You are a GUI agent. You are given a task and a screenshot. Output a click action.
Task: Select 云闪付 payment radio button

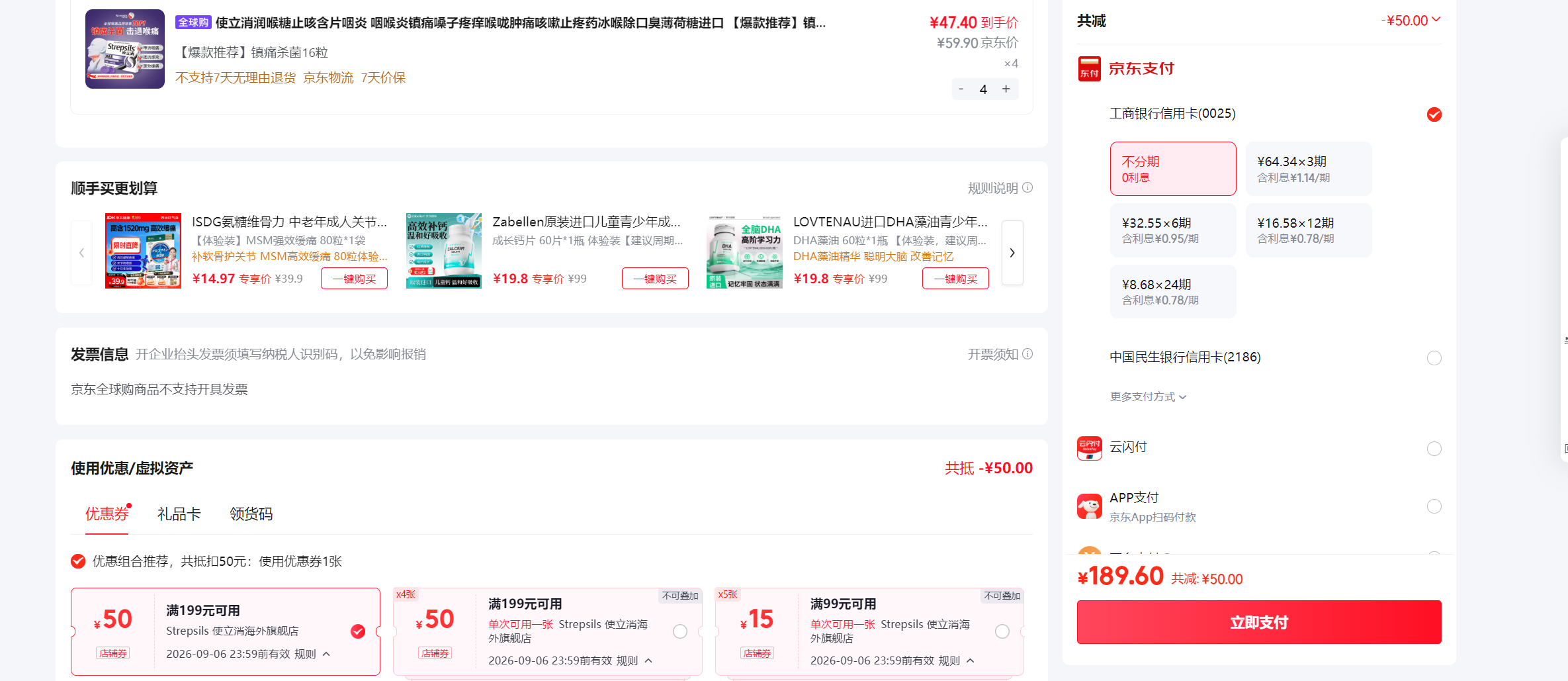click(1434, 449)
